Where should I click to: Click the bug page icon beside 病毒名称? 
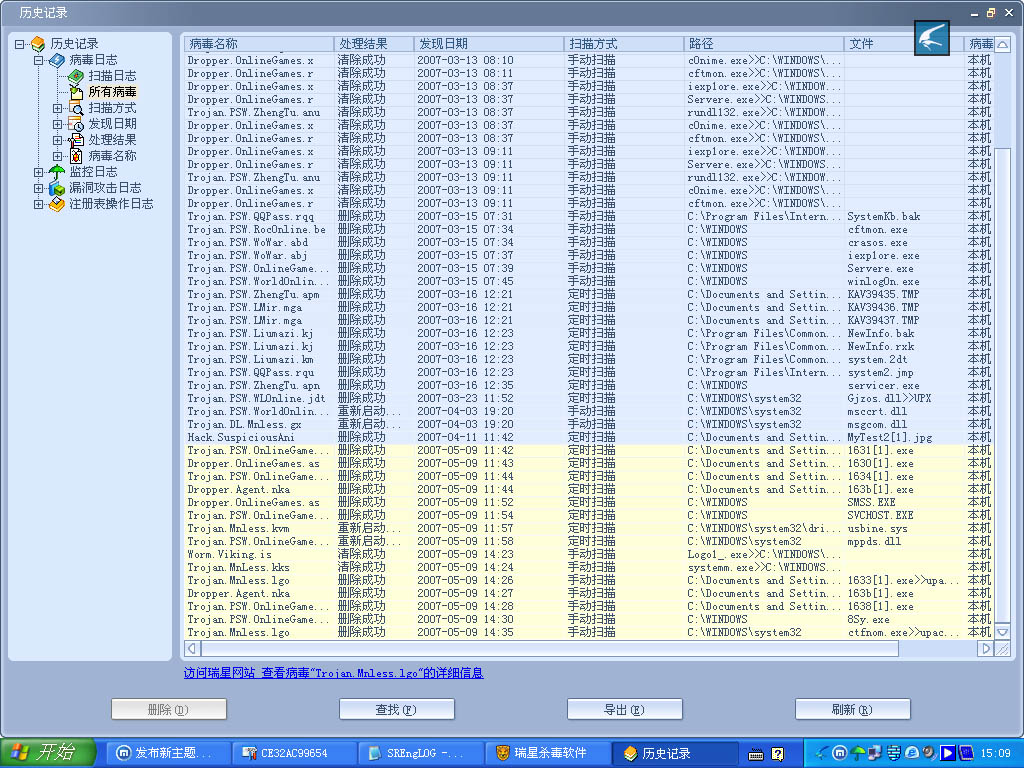coord(76,155)
